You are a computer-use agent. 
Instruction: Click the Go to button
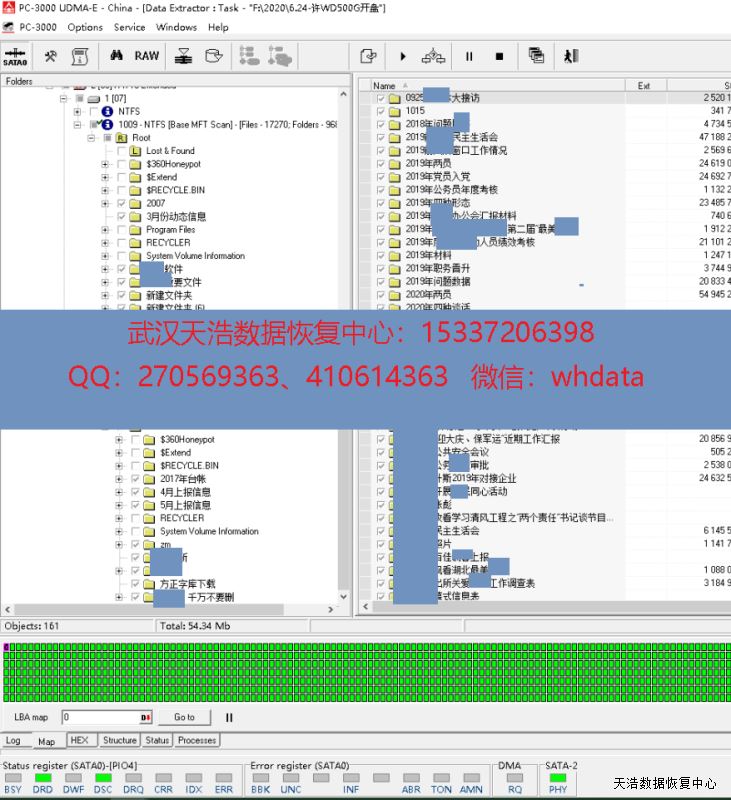[184, 717]
